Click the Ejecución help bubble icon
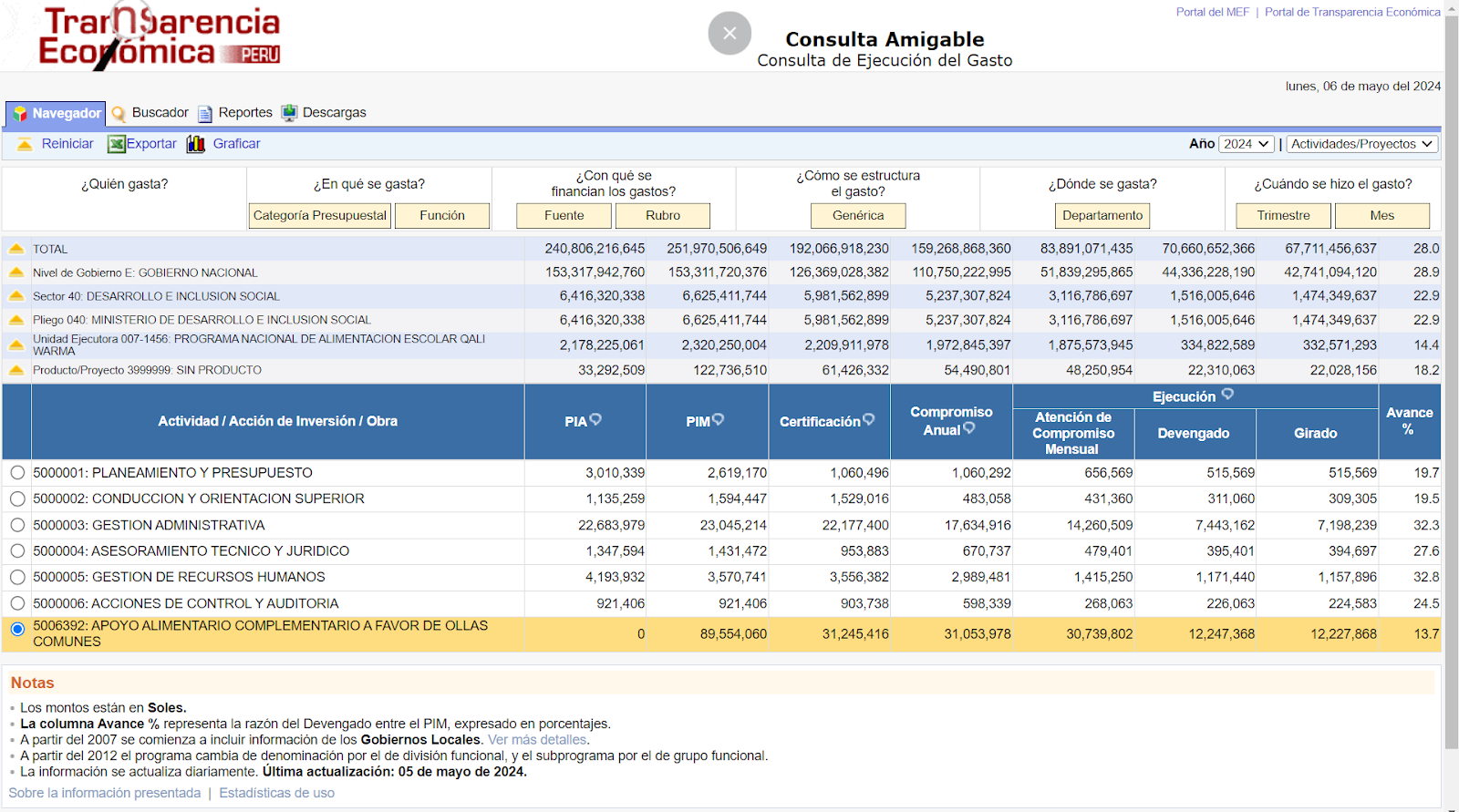This screenshot has width=1459, height=812. (1227, 395)
